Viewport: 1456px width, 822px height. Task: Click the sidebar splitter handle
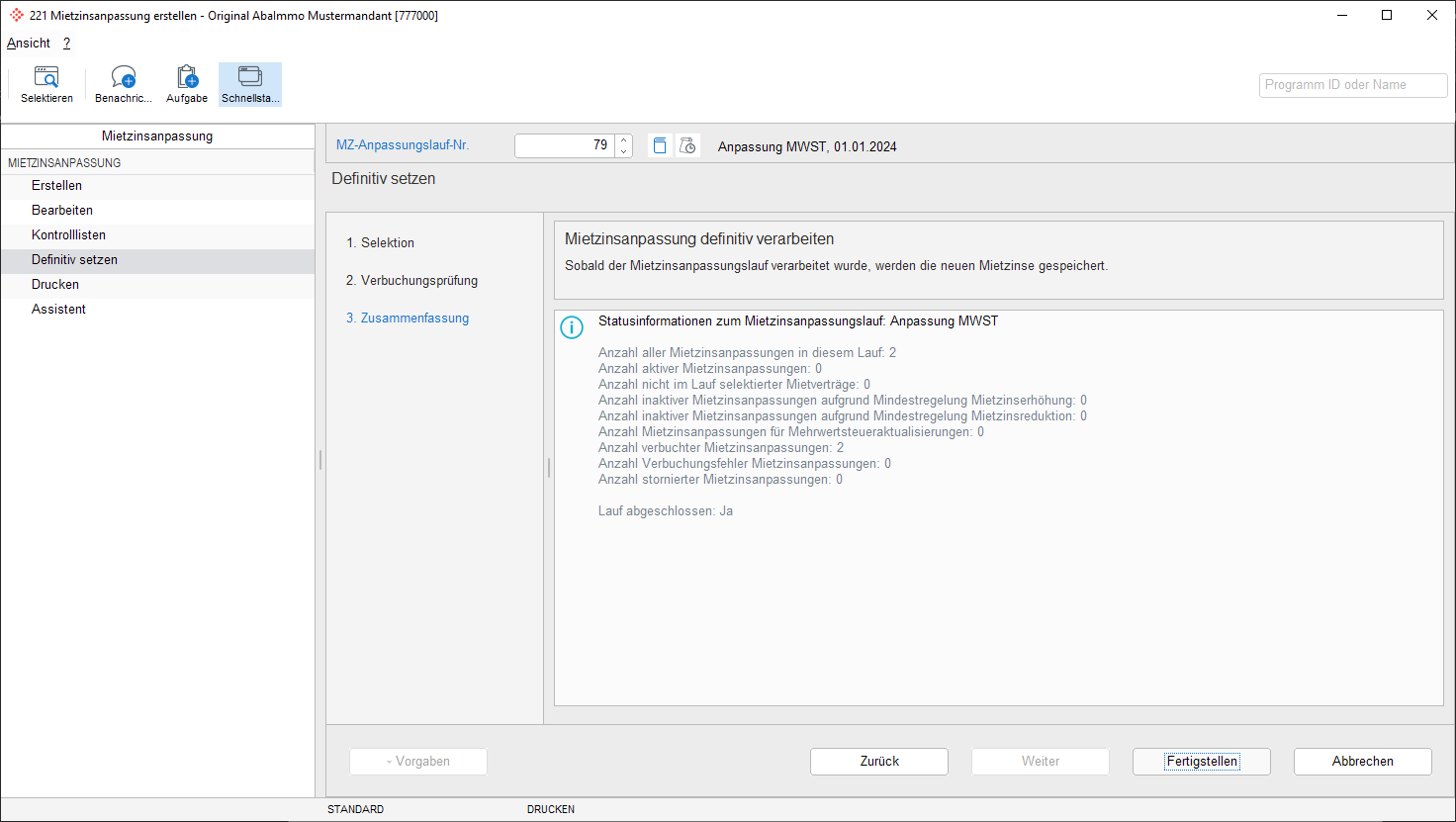pos(319,460)
